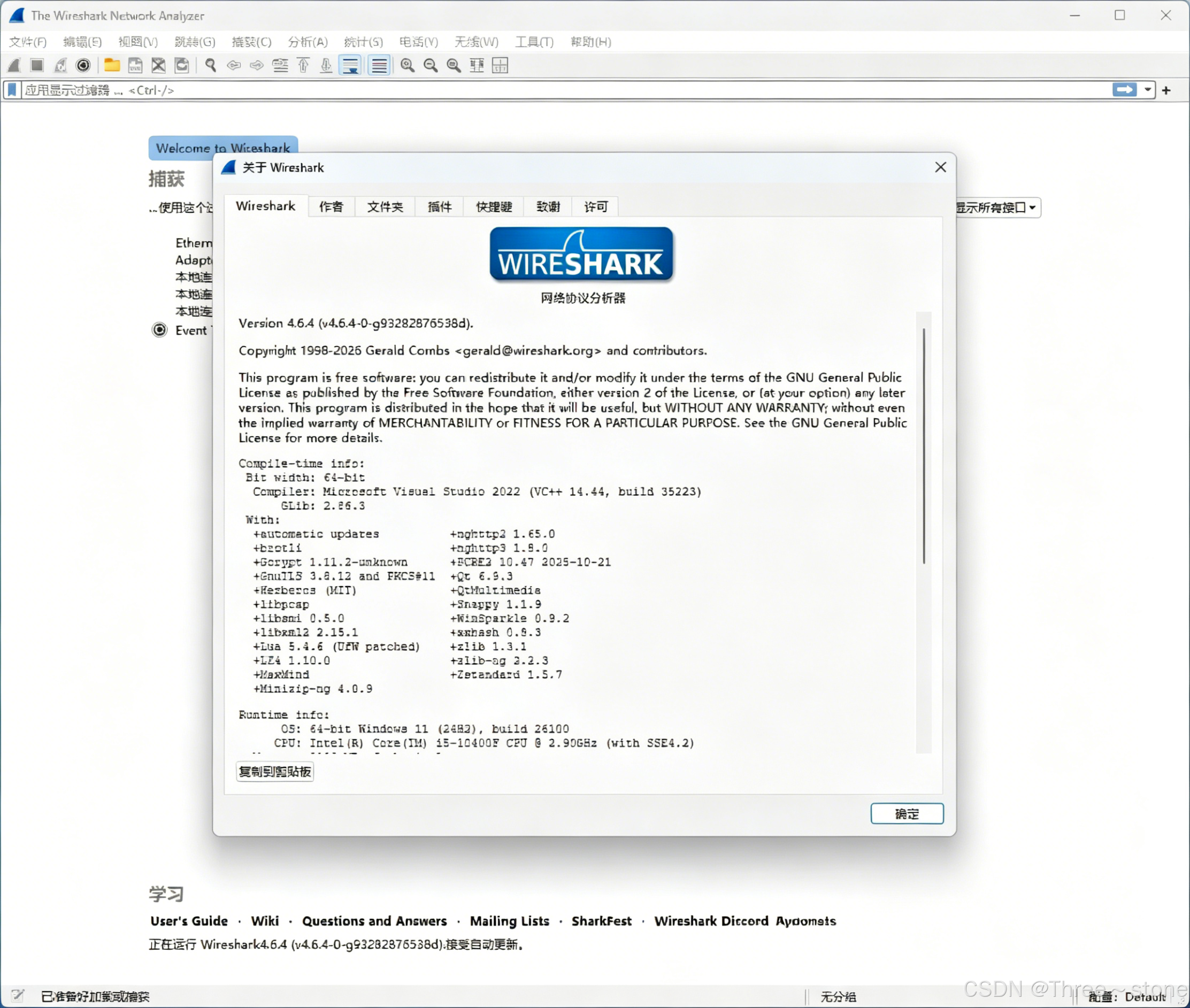Toggle packet colorization button
The image size is (1190, 1008).
[x=379, y=65]
